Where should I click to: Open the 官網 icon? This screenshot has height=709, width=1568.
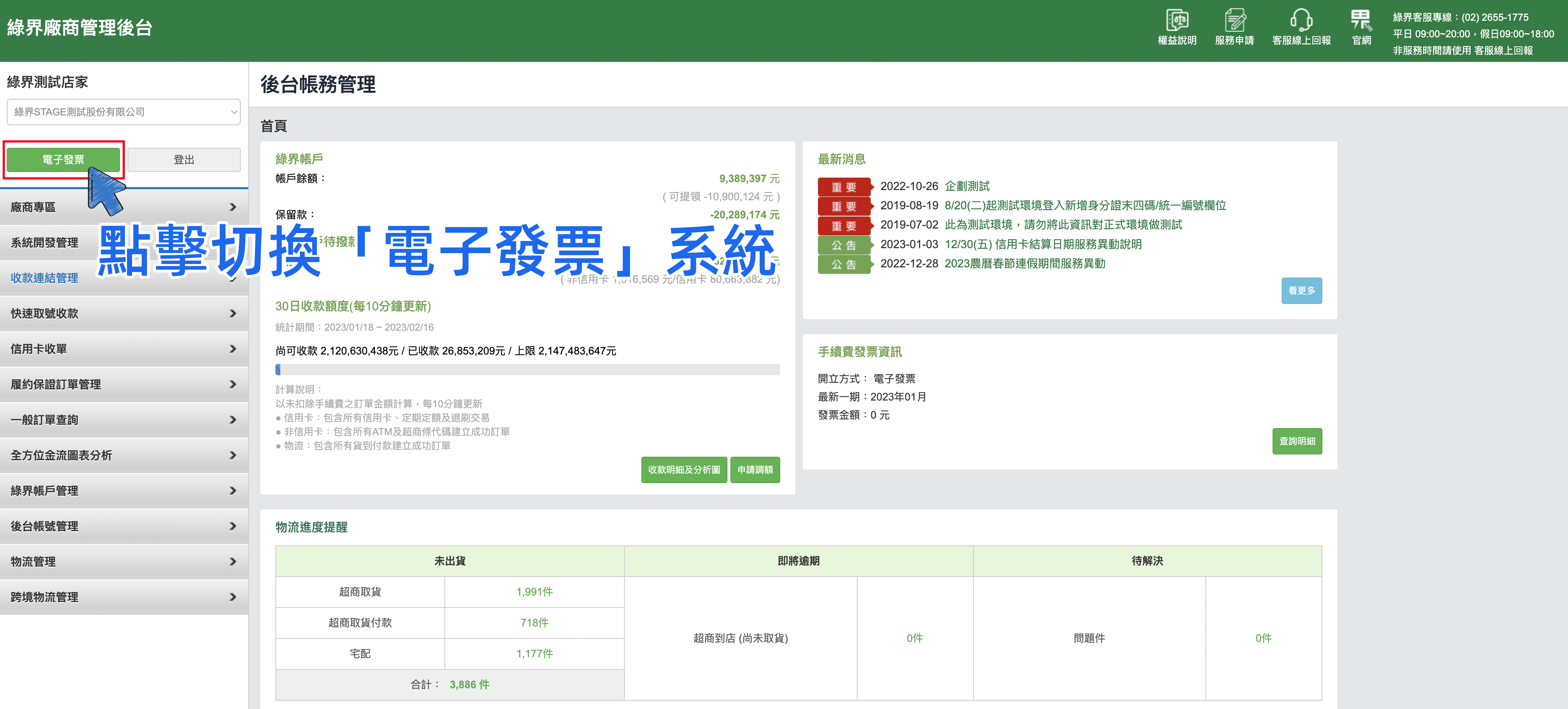click(1361, 27)
